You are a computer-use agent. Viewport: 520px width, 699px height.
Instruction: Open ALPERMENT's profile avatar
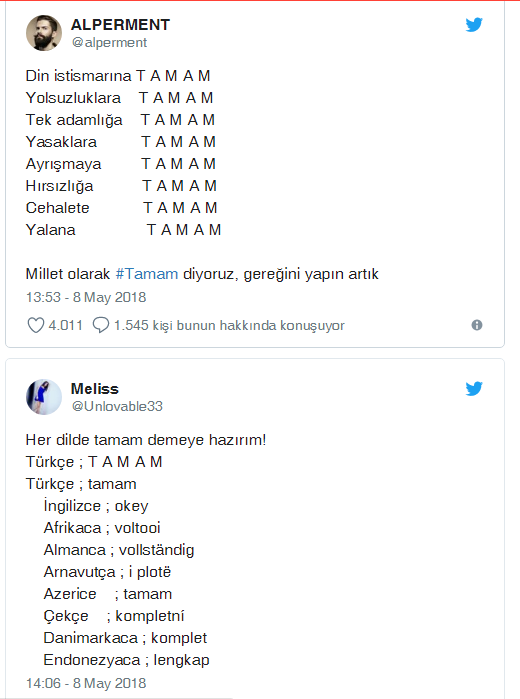(x=44, y=33)
